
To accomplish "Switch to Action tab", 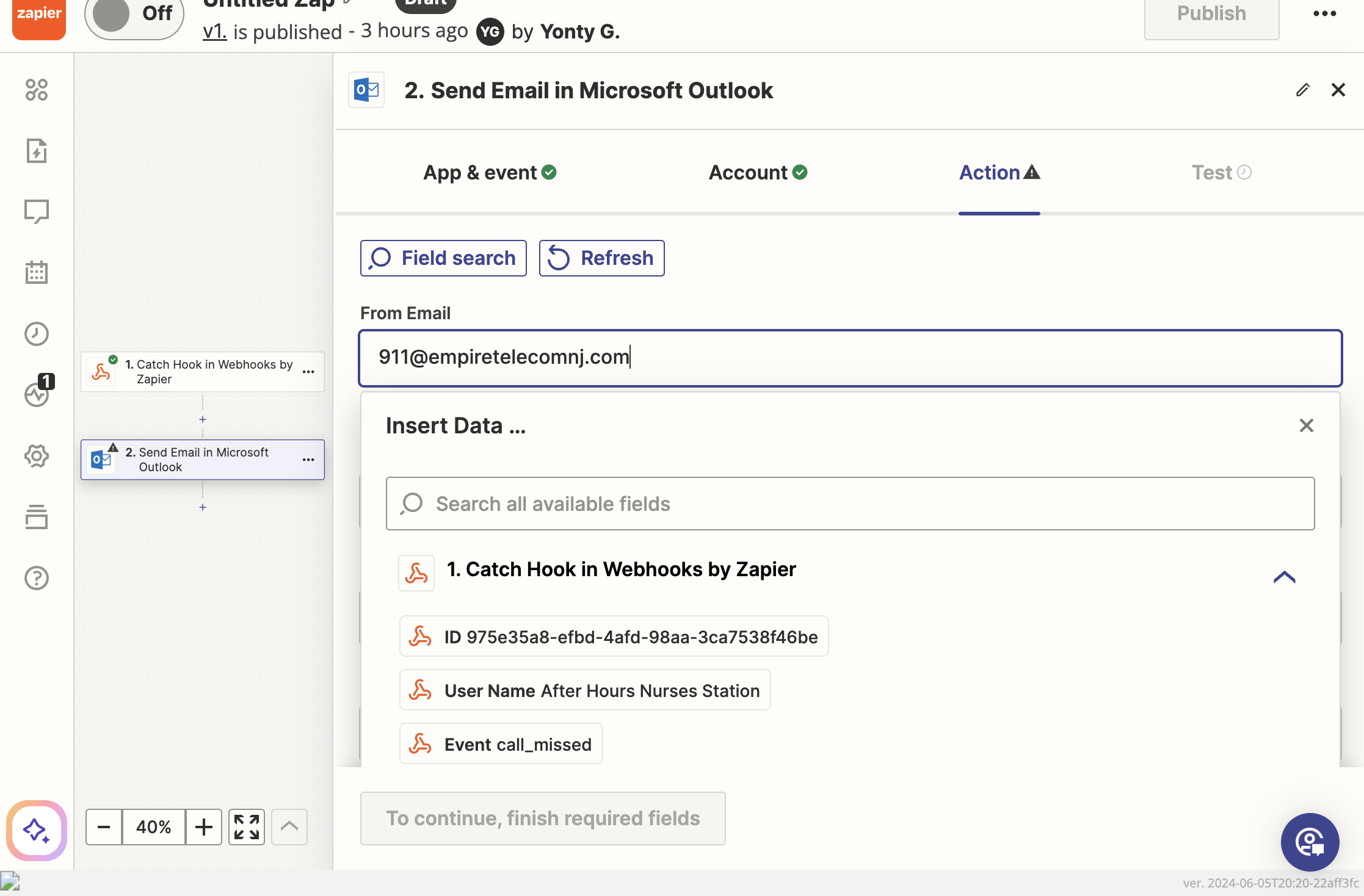I will click(x=999, y=173).
